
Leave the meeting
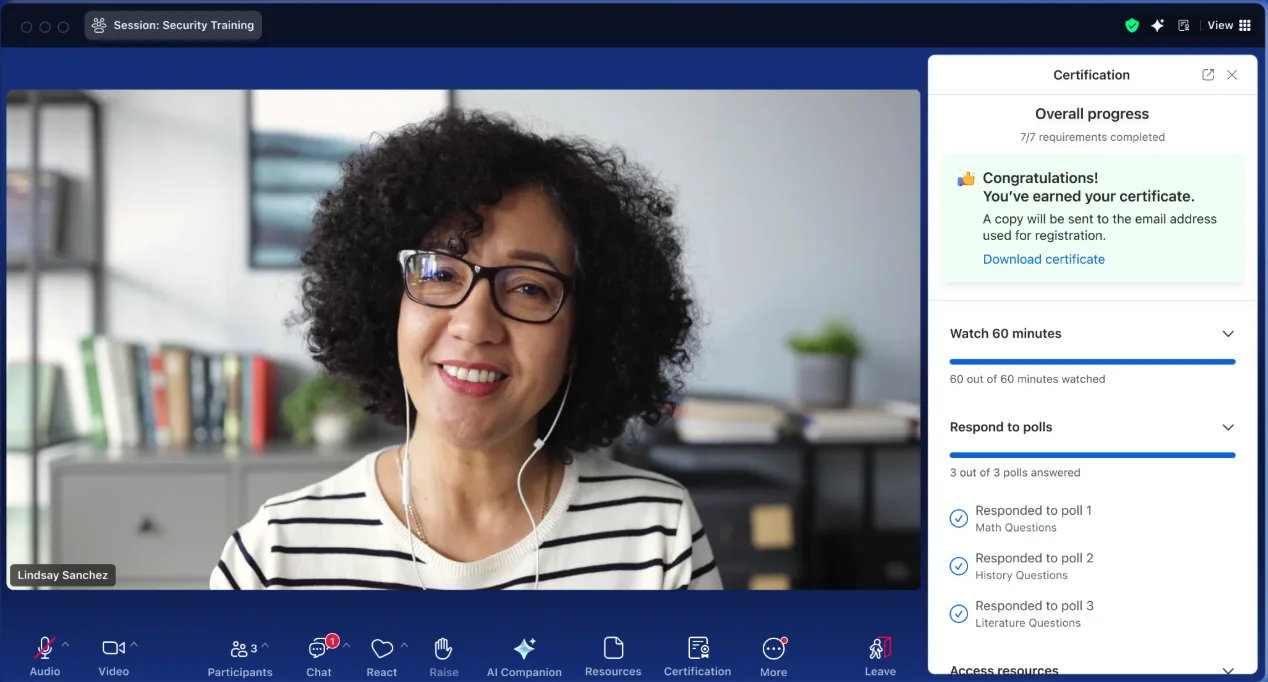pyautogui.click(x=880, y=655)
